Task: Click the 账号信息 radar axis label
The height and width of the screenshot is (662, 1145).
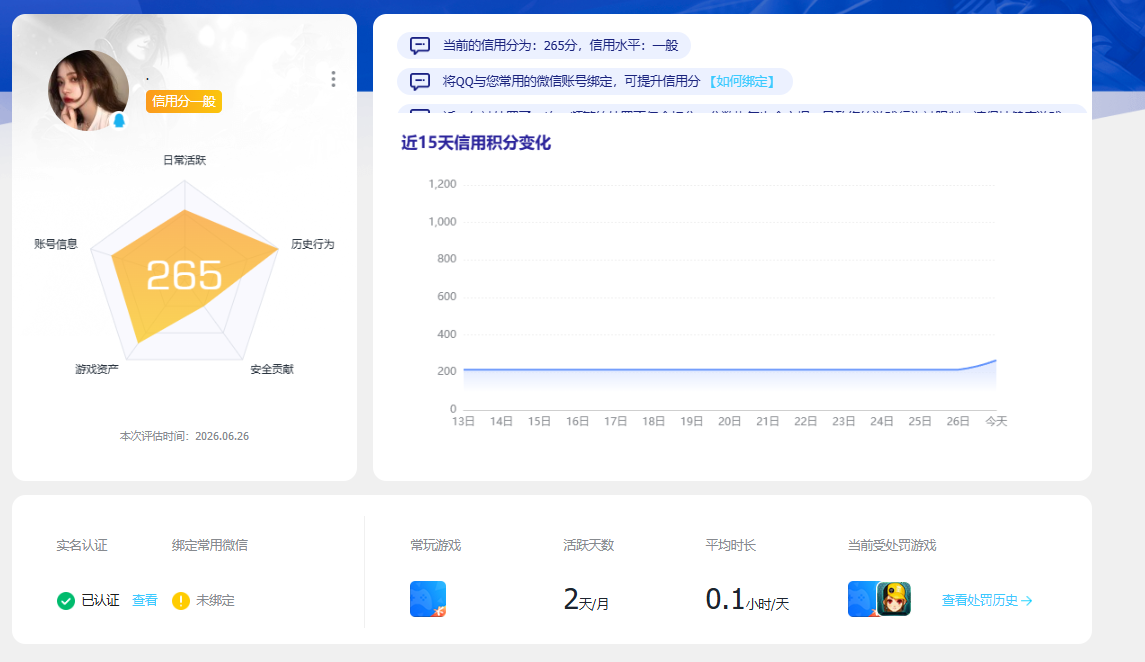Action: coord(55,244)
